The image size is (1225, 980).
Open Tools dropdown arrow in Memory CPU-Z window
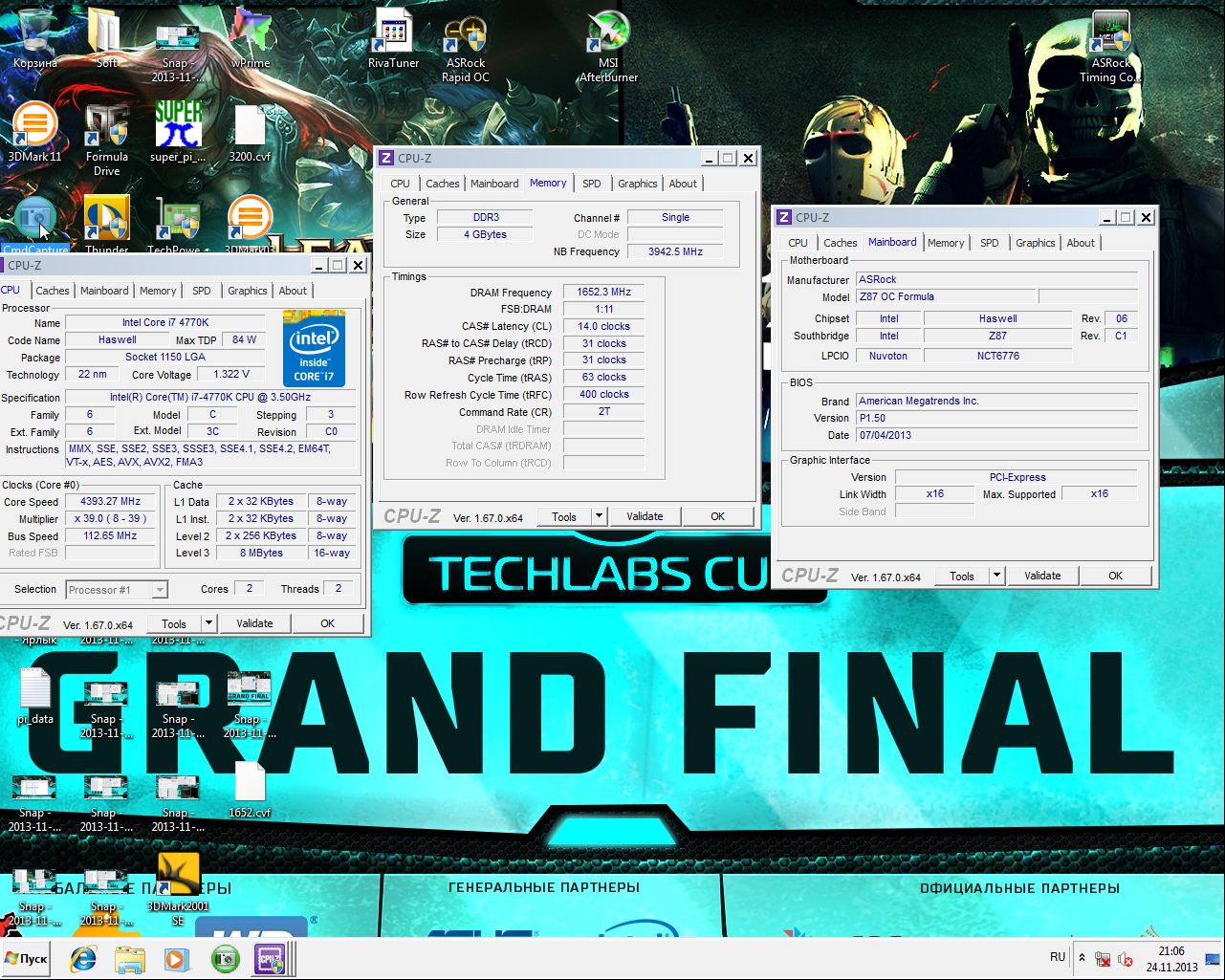pyautogui.click(x=599, y=516)
